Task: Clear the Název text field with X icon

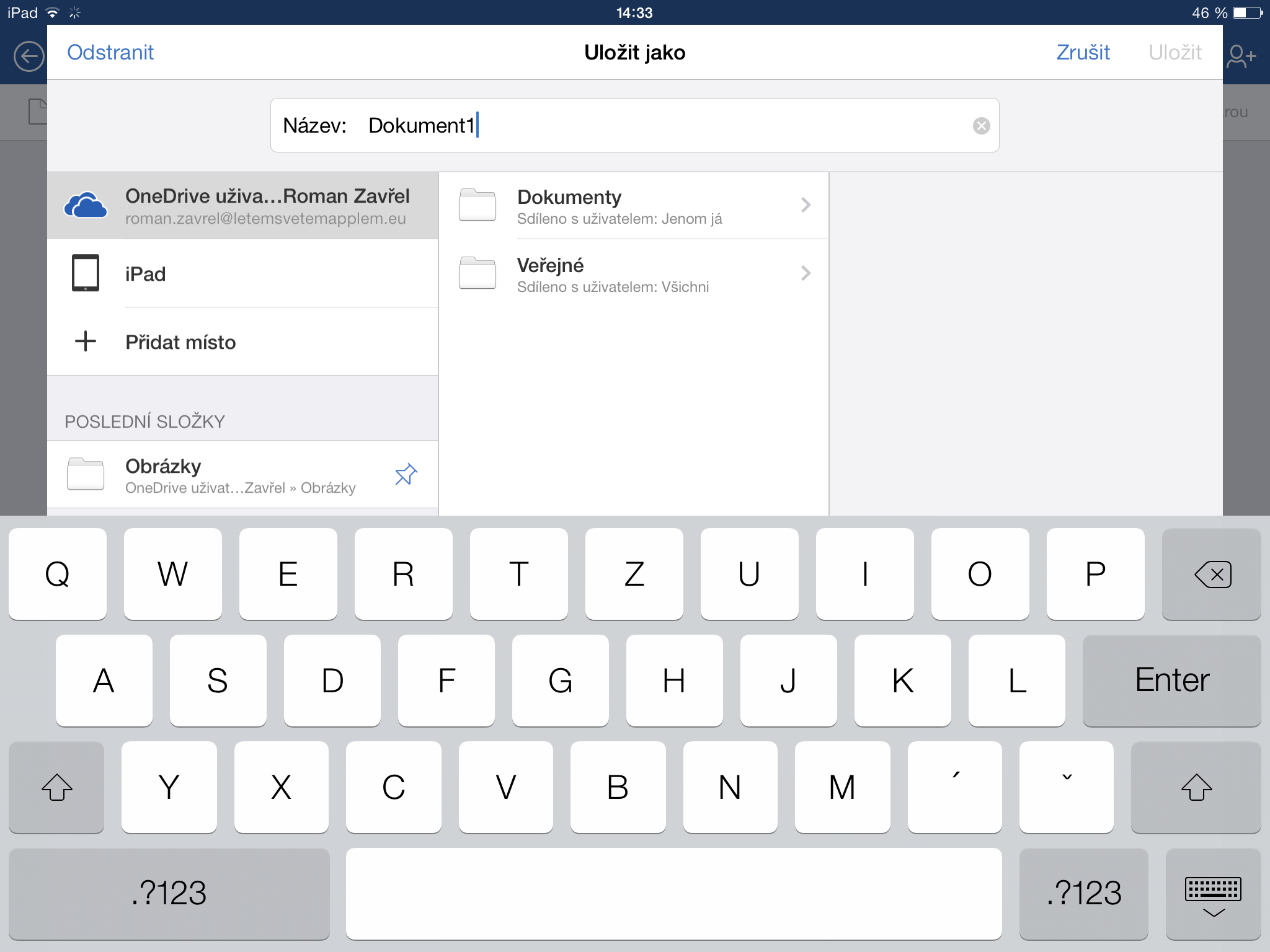Action: coord(981,126)
